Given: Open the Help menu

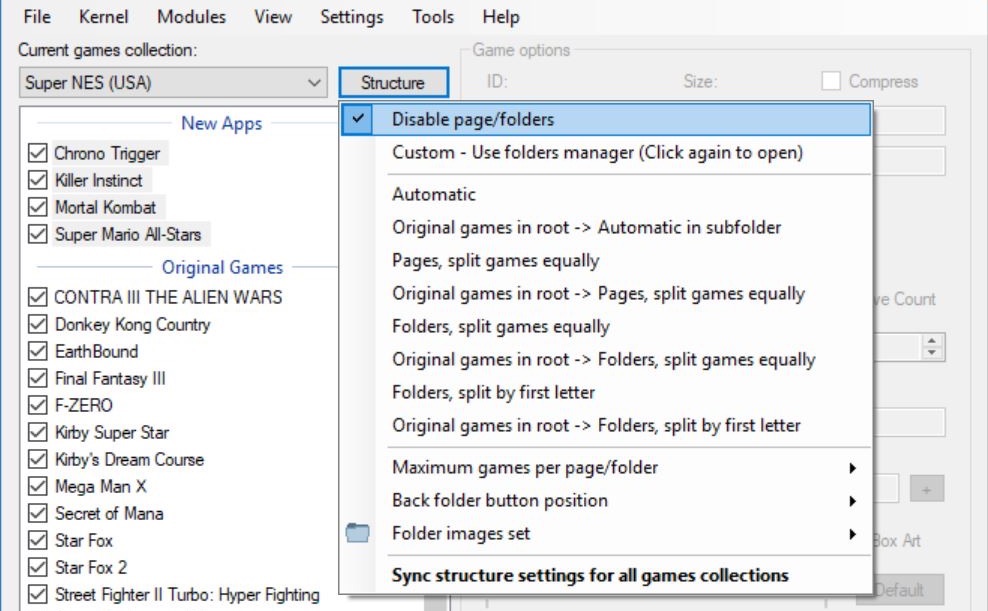Looking at the screenshot, I should 501,16.
